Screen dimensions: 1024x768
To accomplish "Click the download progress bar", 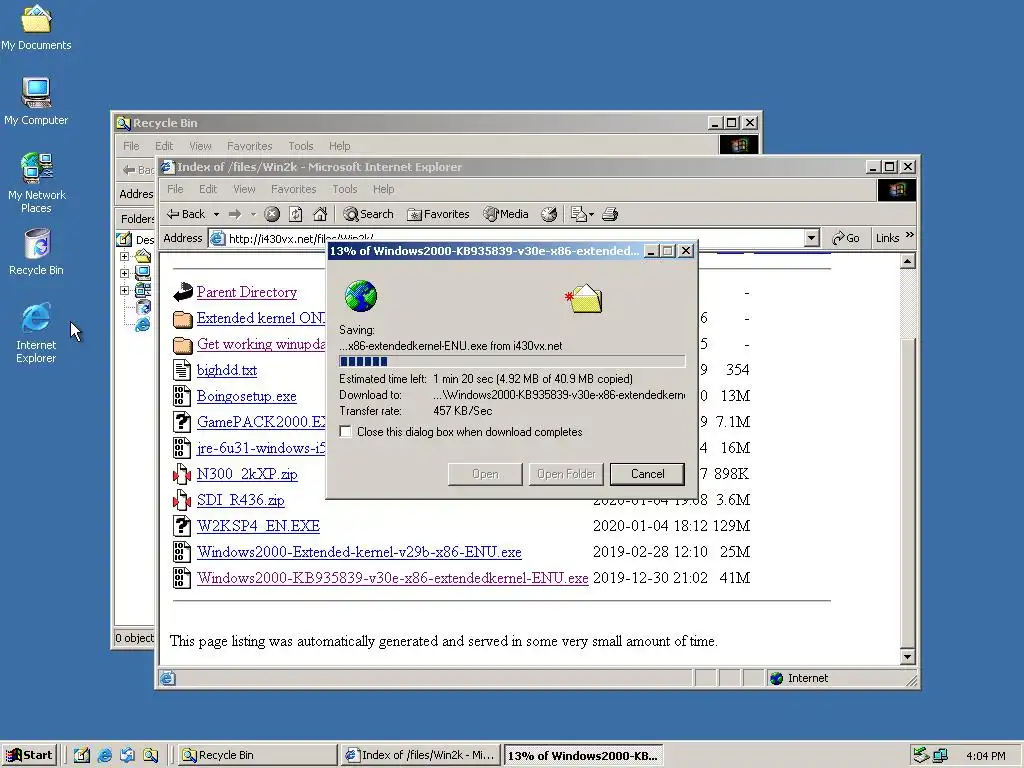I will 512,361.
